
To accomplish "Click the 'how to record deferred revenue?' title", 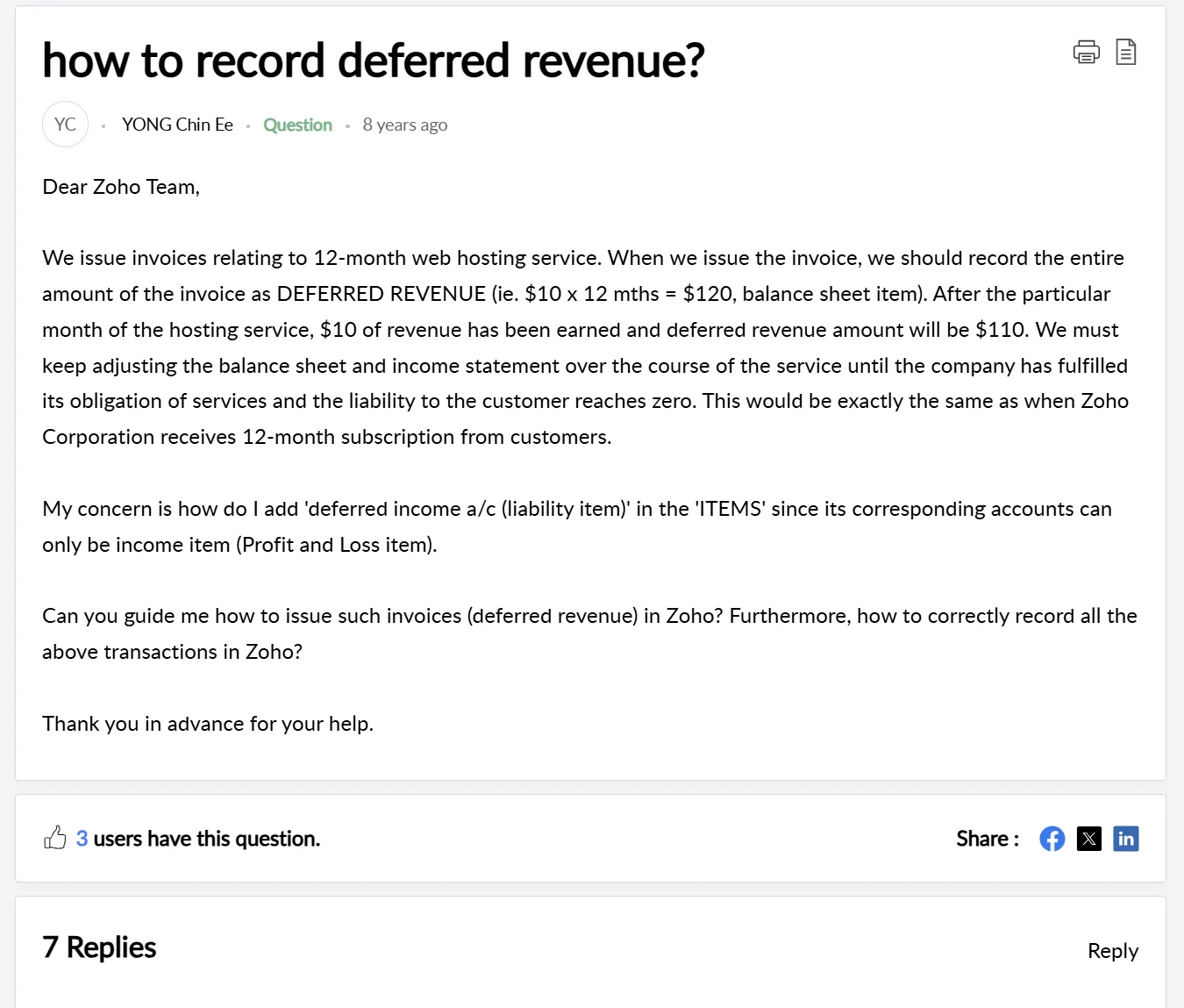I will (373, 61).
